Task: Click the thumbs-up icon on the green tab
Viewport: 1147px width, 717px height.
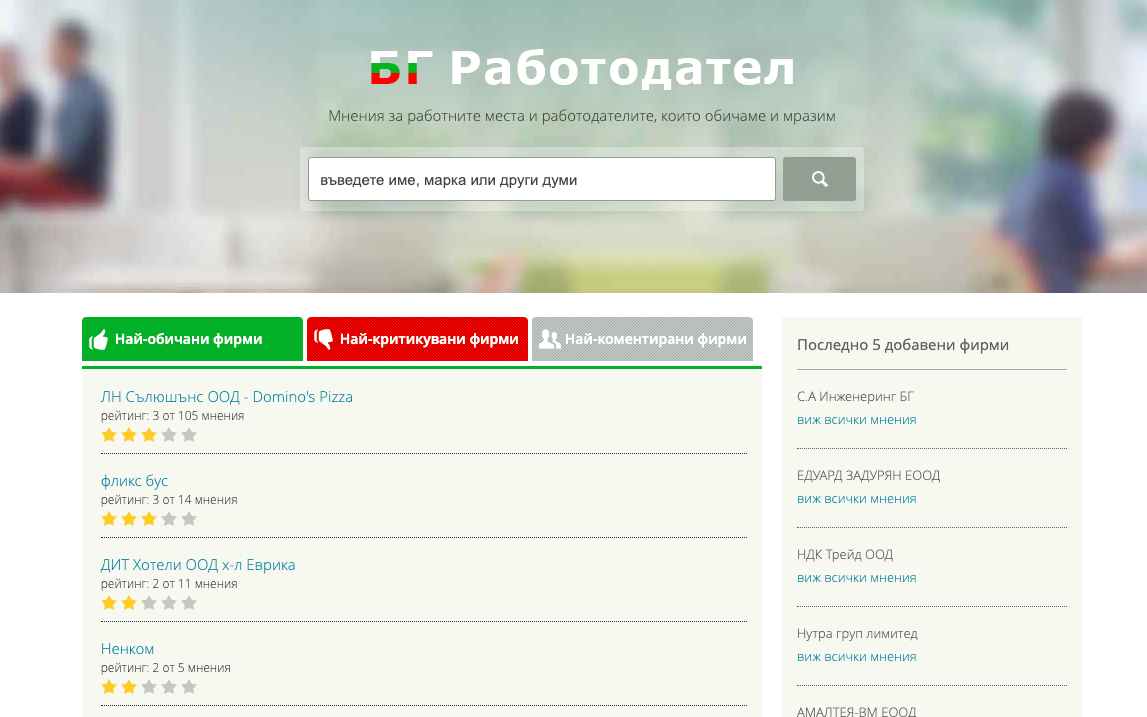Action: point(99,338)
